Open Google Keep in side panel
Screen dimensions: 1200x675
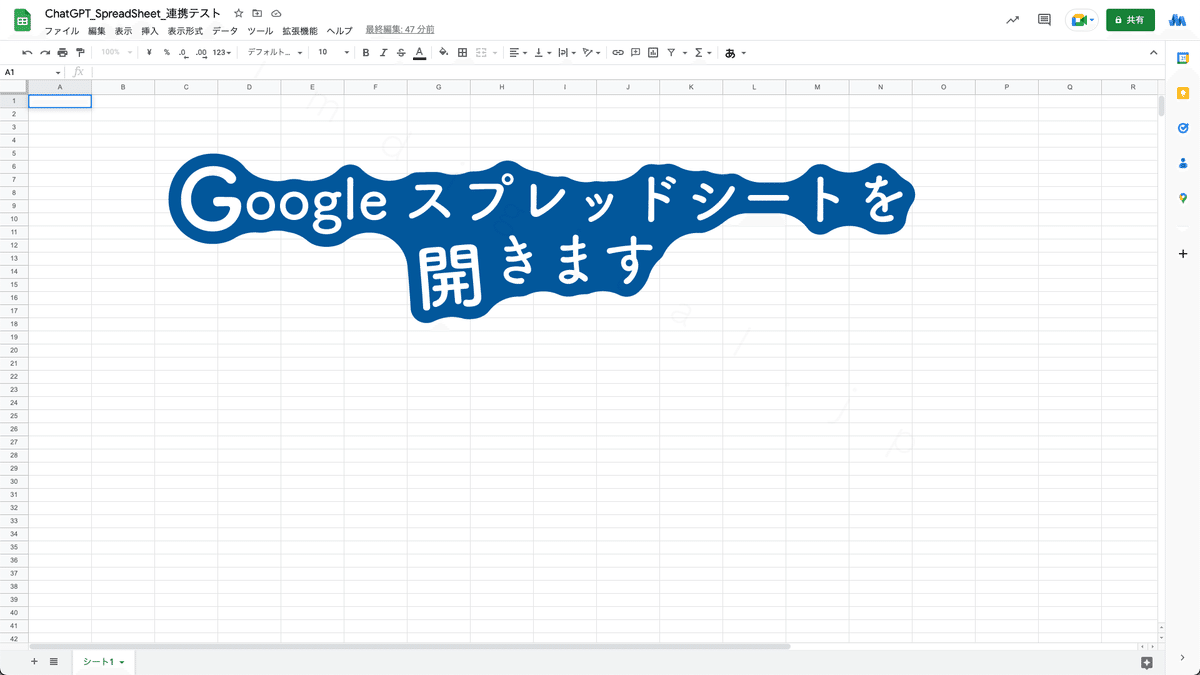coord(1183,93)
